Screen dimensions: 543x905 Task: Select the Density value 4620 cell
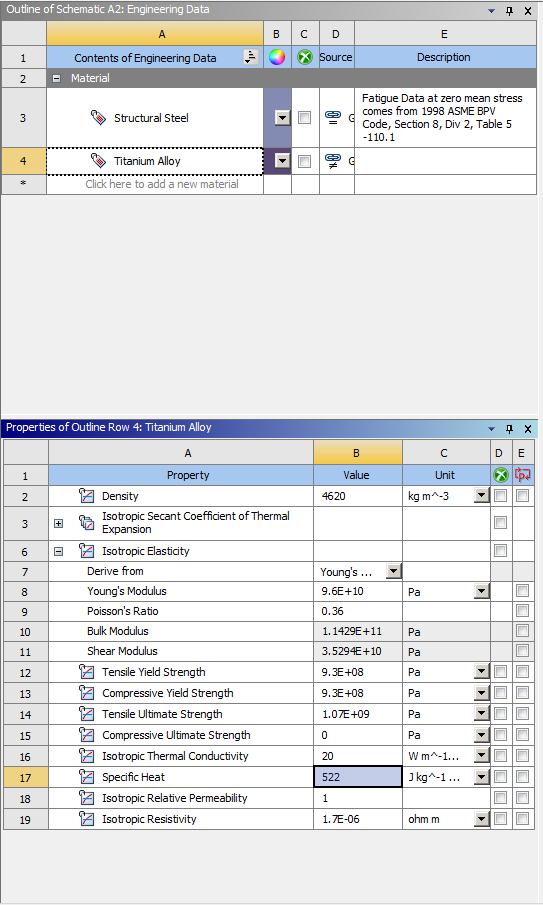[358, 496]
